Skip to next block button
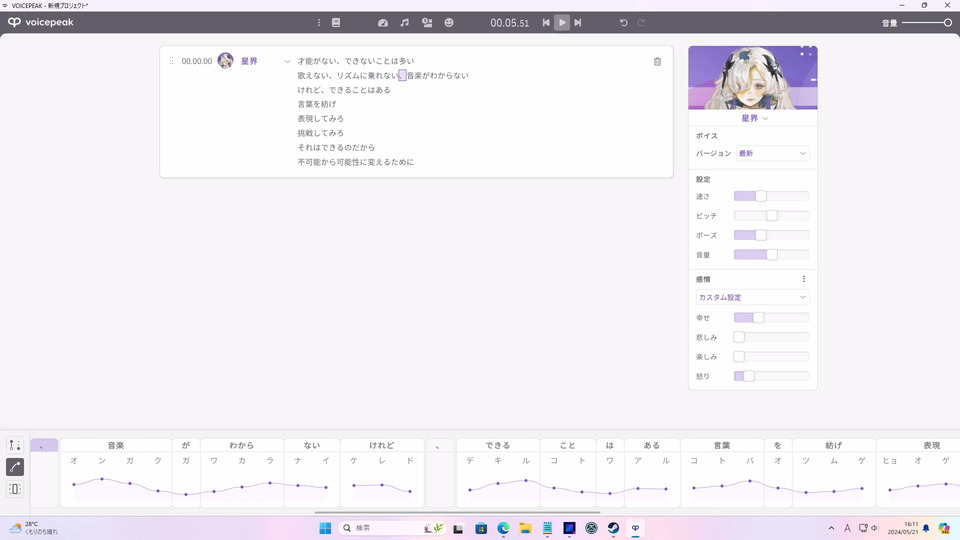The image size is (960, 540). [x=578, y=23]
